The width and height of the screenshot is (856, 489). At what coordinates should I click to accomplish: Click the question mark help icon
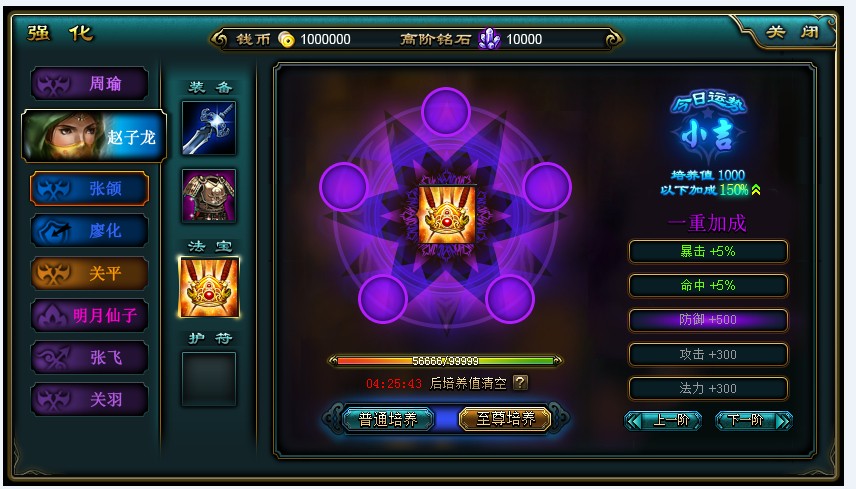pos(521,383)
